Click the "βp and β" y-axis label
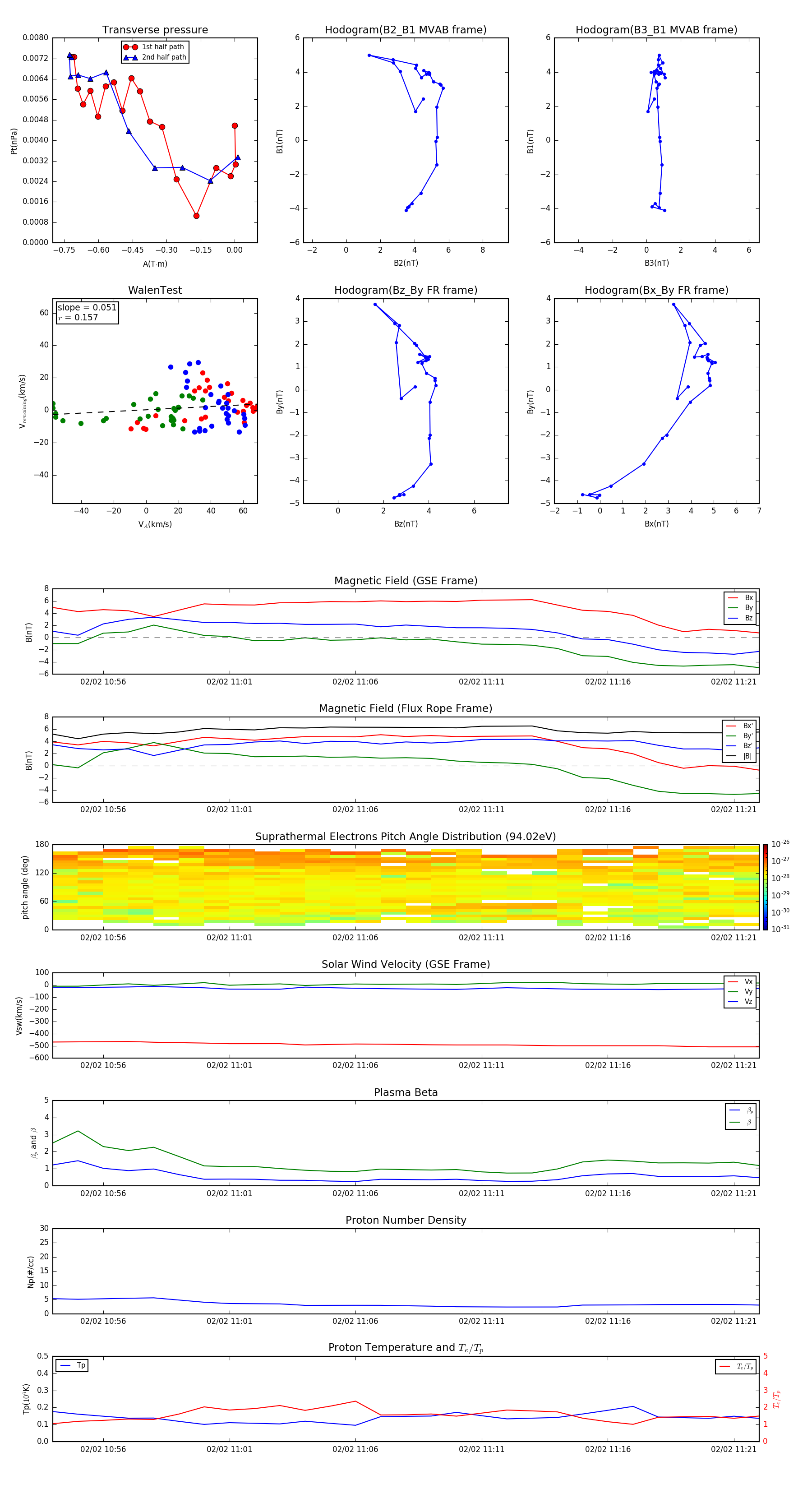The height and width of the screenshot is (1489, 812). (33, 1143)
